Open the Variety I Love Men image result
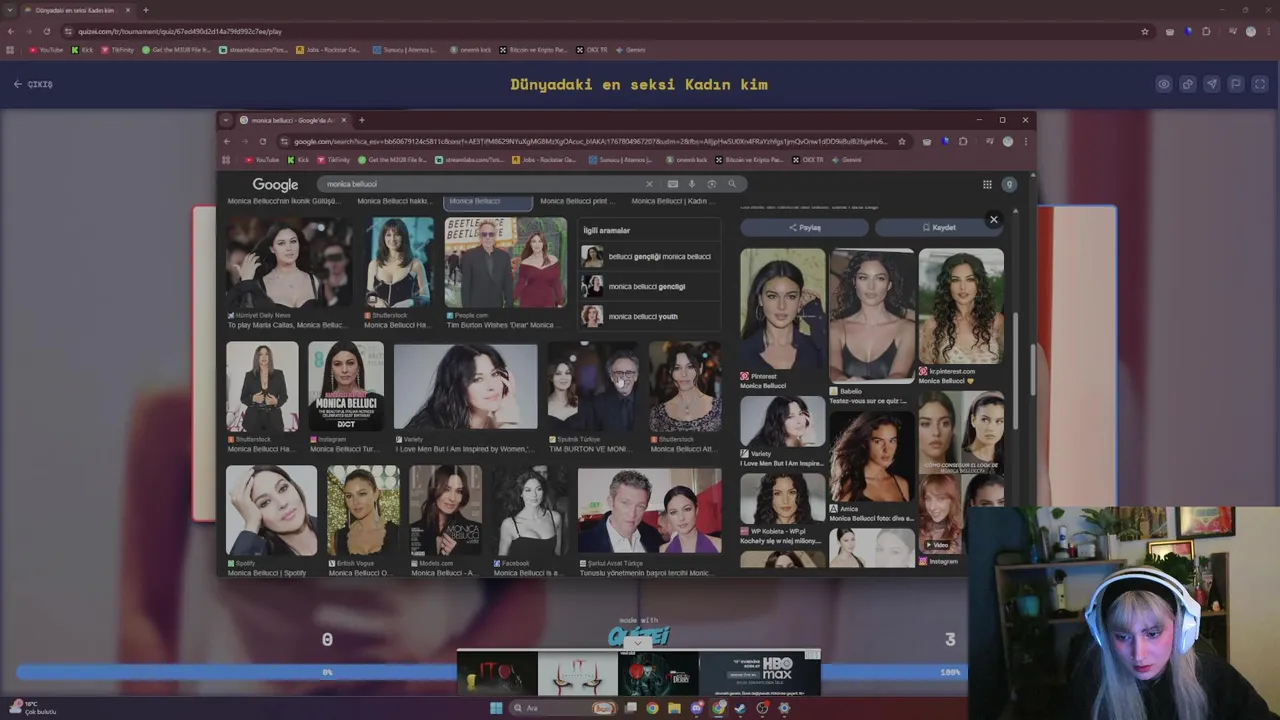Viewport: 1280px width, 720px height. click(465, 388)
